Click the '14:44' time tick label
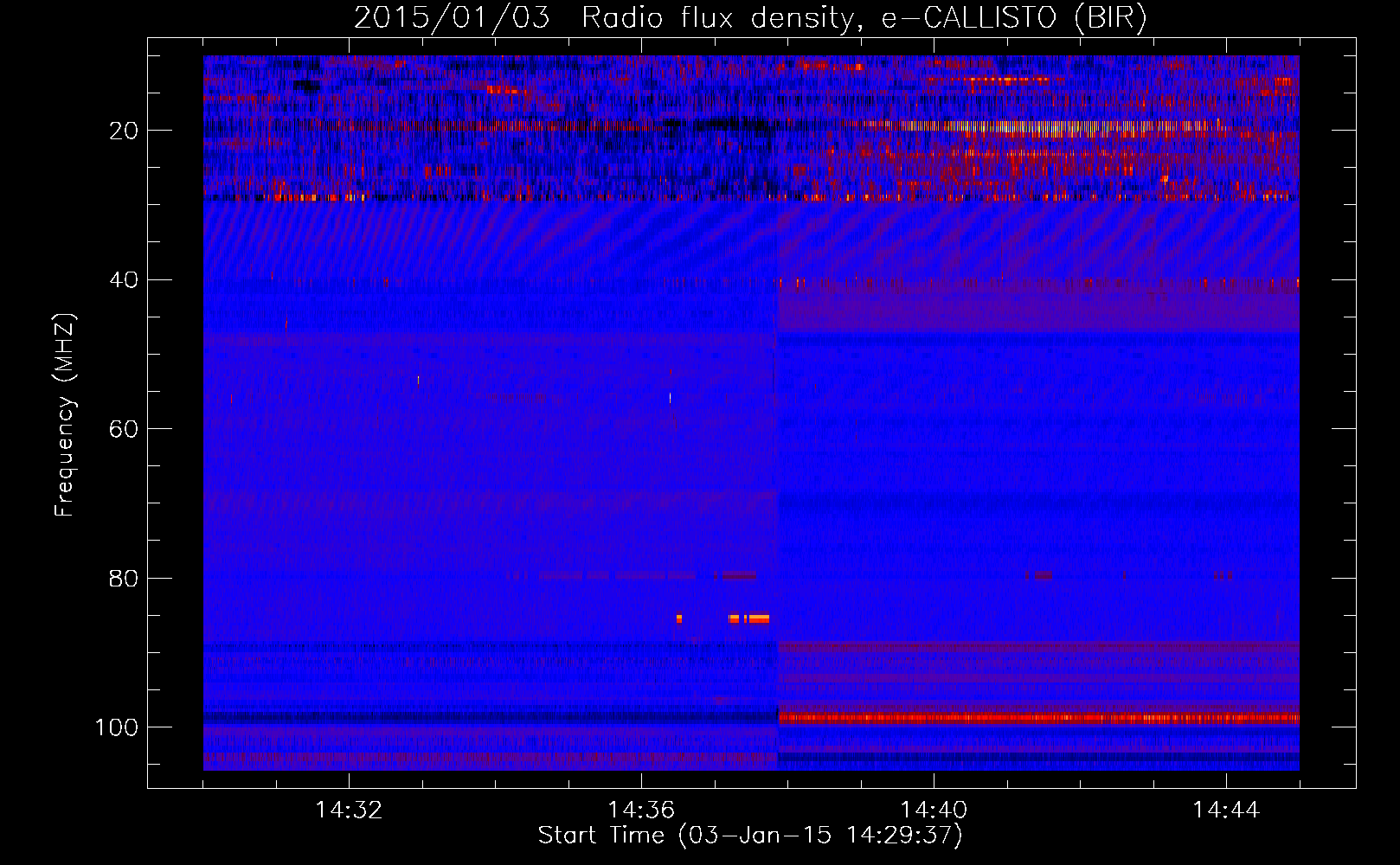The height and width of the screenshot is (865, 1400). coord(1226,811)
